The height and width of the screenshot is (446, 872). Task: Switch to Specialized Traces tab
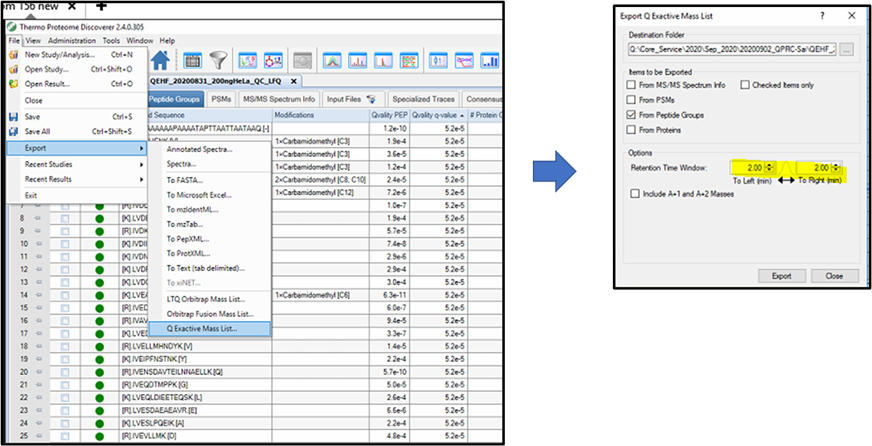pos(423,99)
